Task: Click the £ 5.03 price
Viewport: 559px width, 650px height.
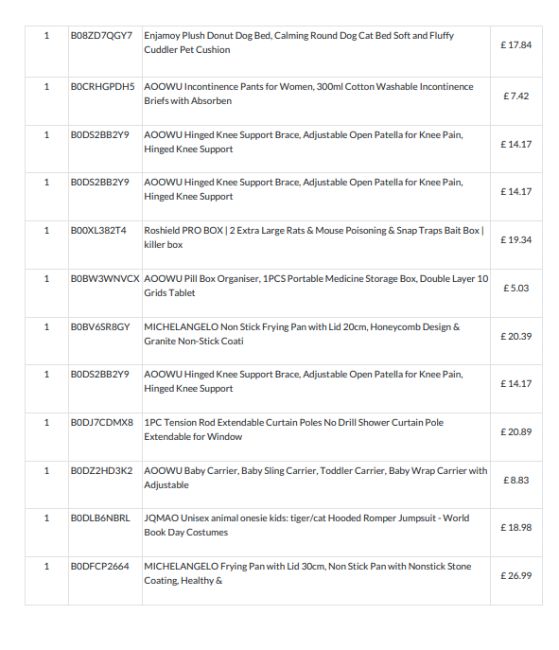Action: click(516, 288)
